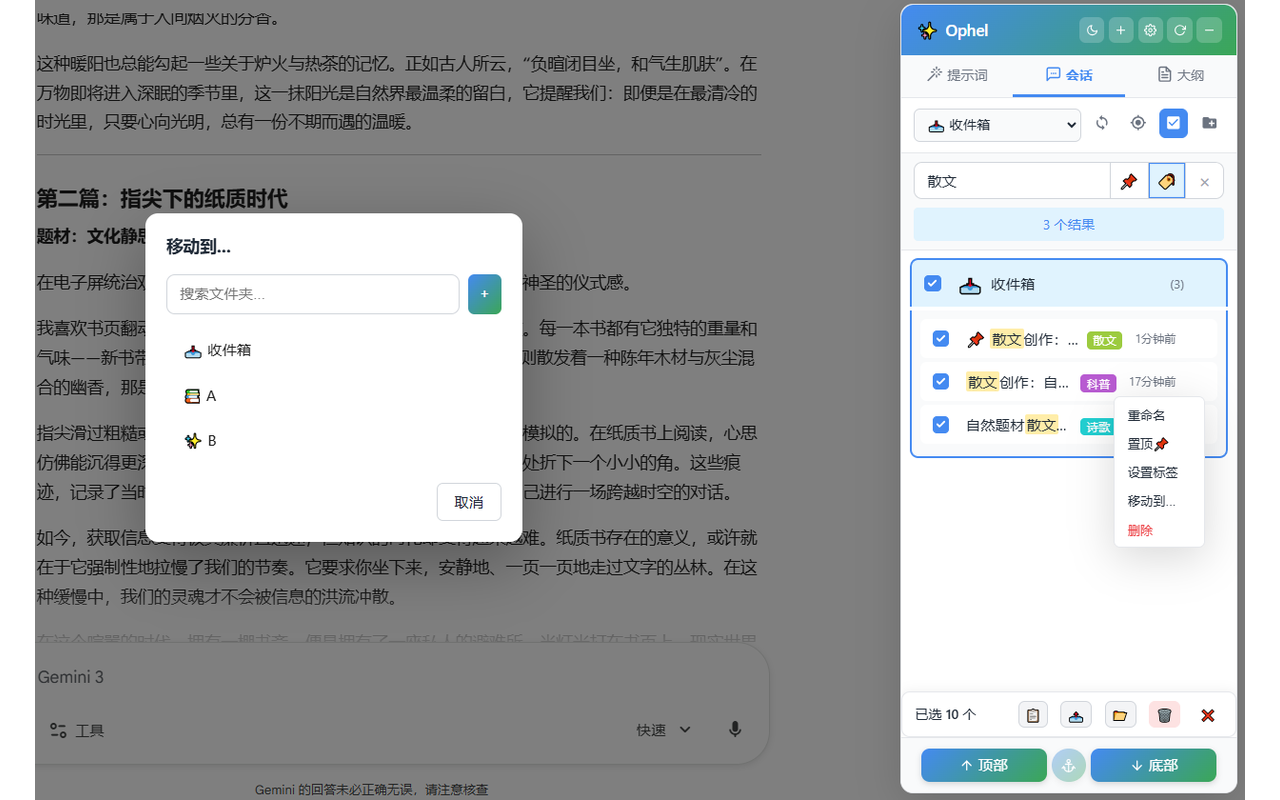
Task: Click the archive icon in the selection bar
Action: (x=1076, y=714)
